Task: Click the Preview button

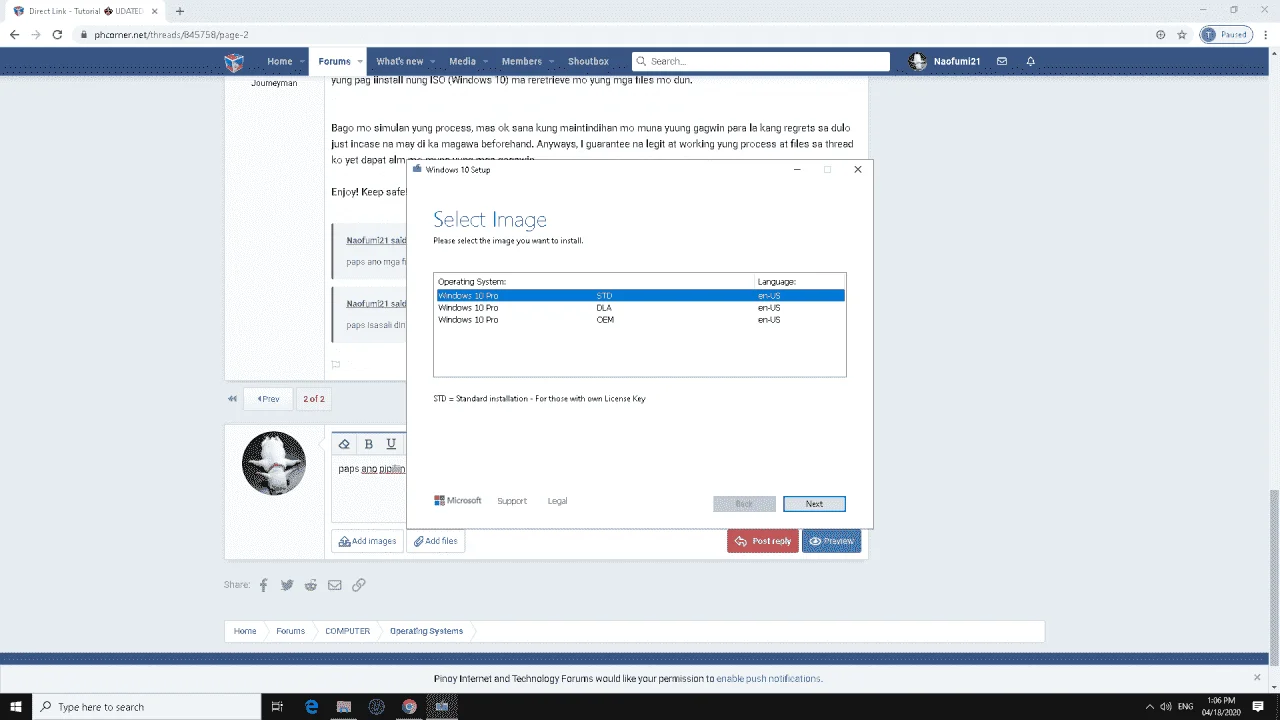Action: tap(831, 541)
